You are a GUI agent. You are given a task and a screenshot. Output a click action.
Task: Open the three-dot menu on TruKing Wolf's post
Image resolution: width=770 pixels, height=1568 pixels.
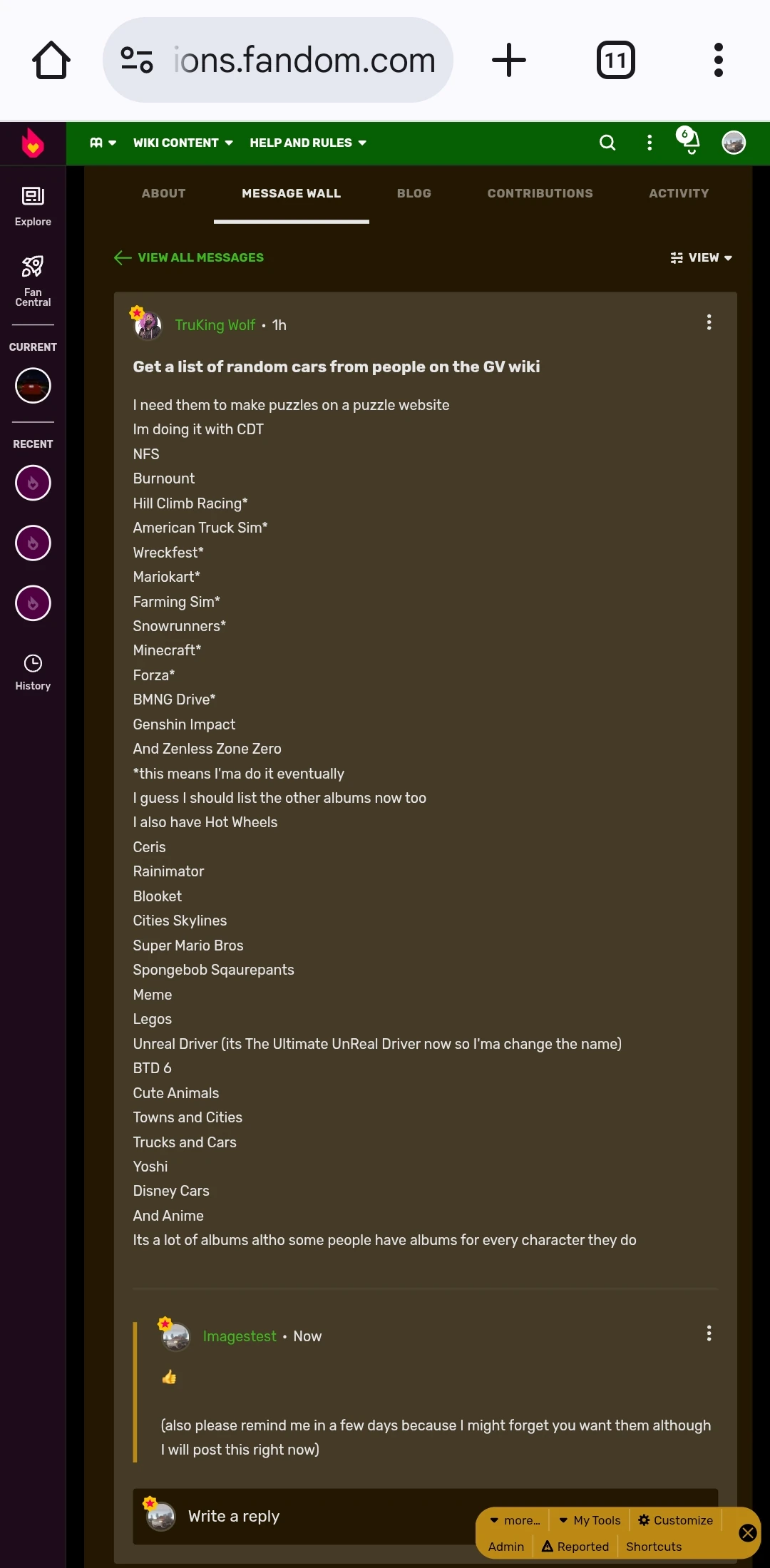[709, 322]
